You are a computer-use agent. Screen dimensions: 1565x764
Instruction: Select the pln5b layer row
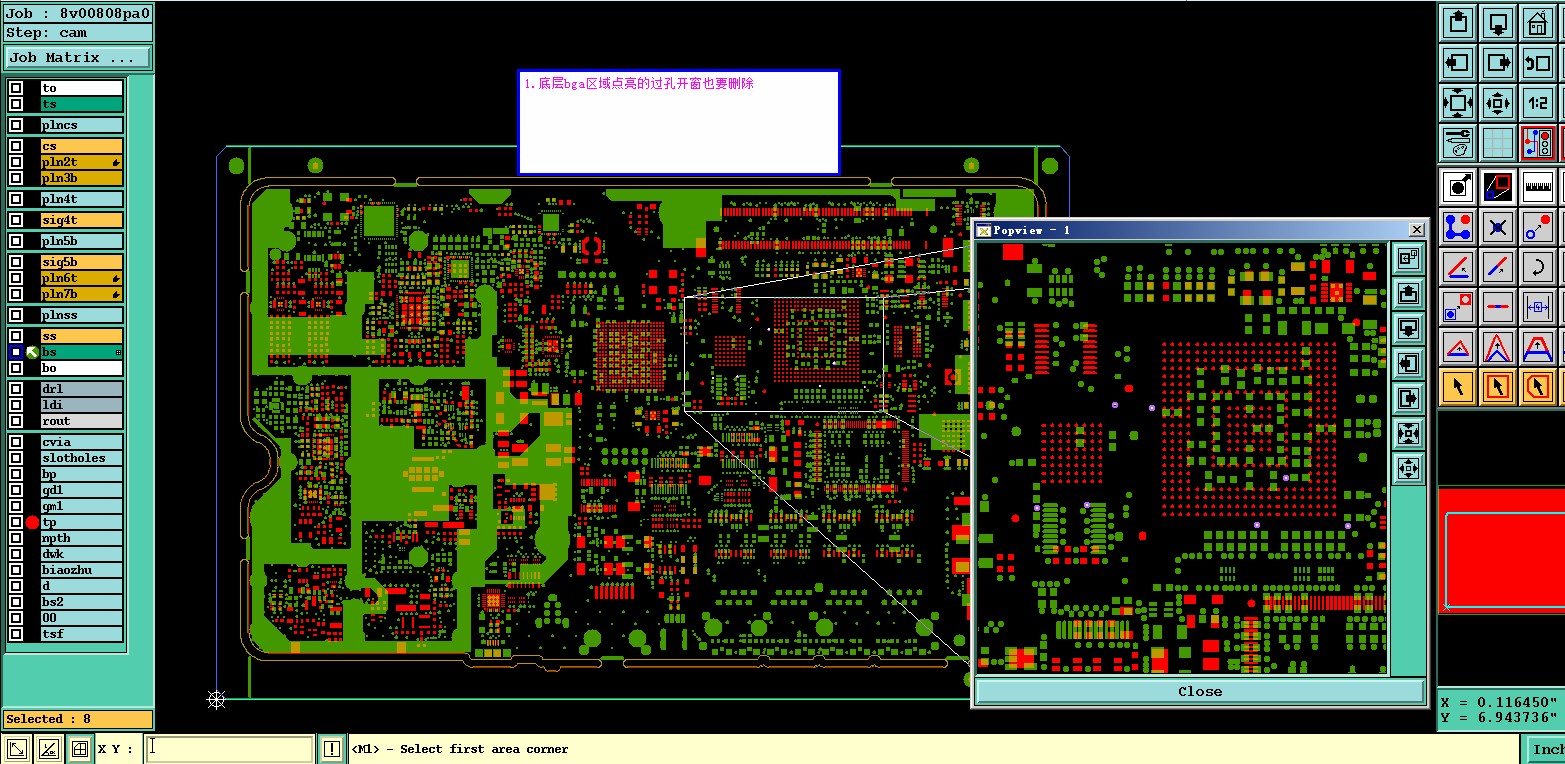point(81,241)
